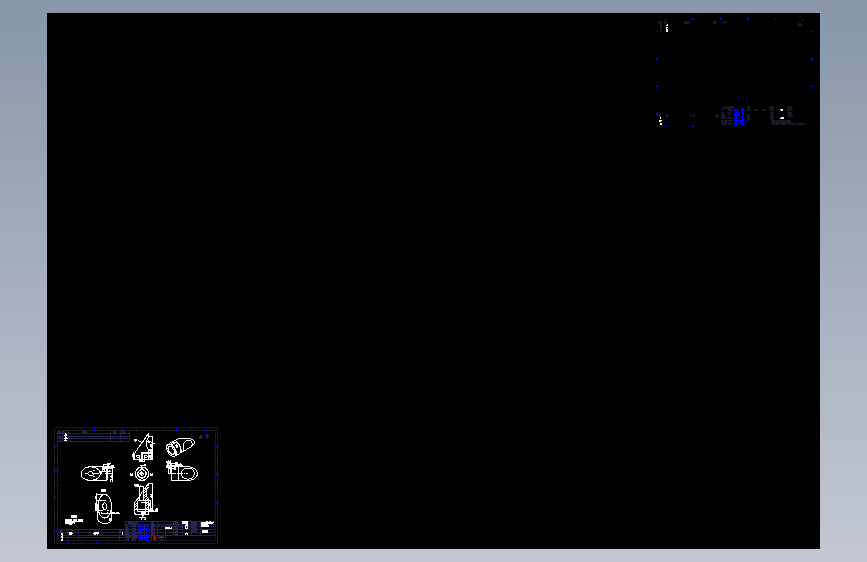
Task: Select the technical notes text block
Action: point(74,520)
